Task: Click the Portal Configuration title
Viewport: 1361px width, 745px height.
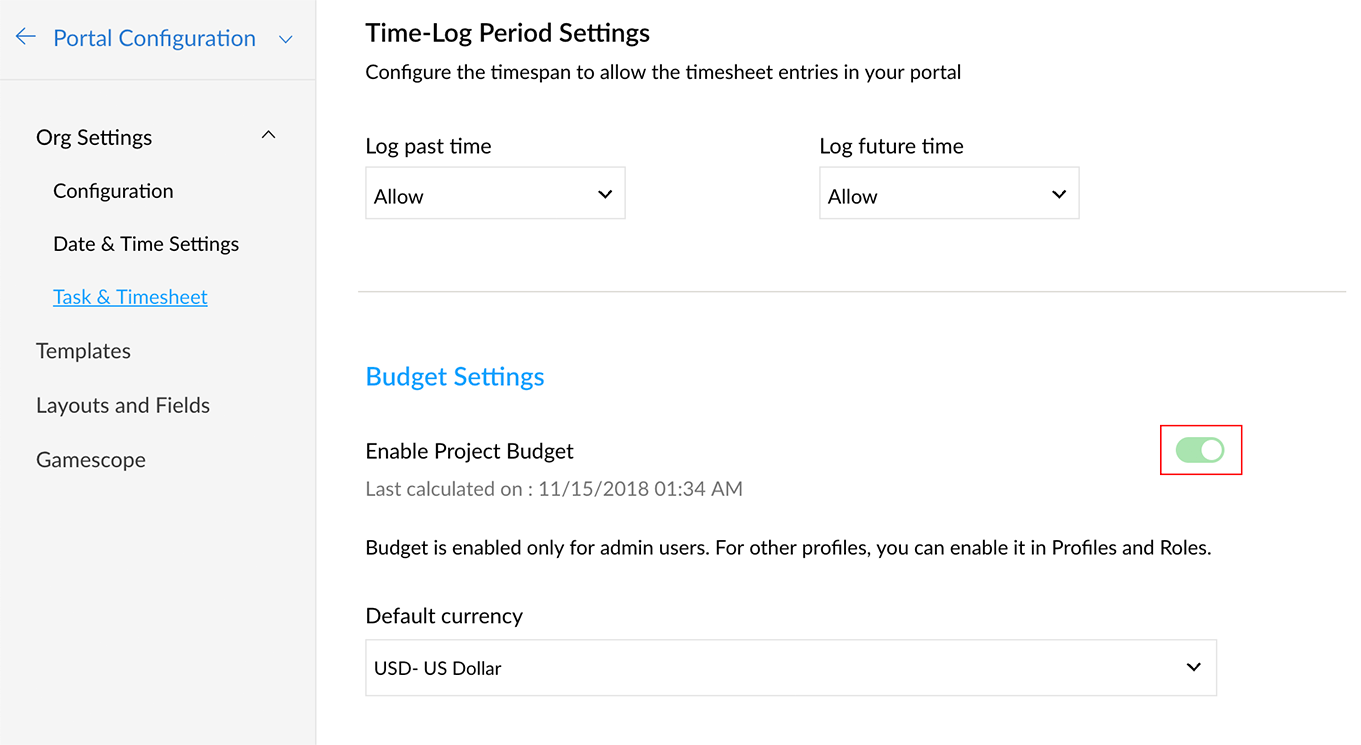Action: [154, 38]
